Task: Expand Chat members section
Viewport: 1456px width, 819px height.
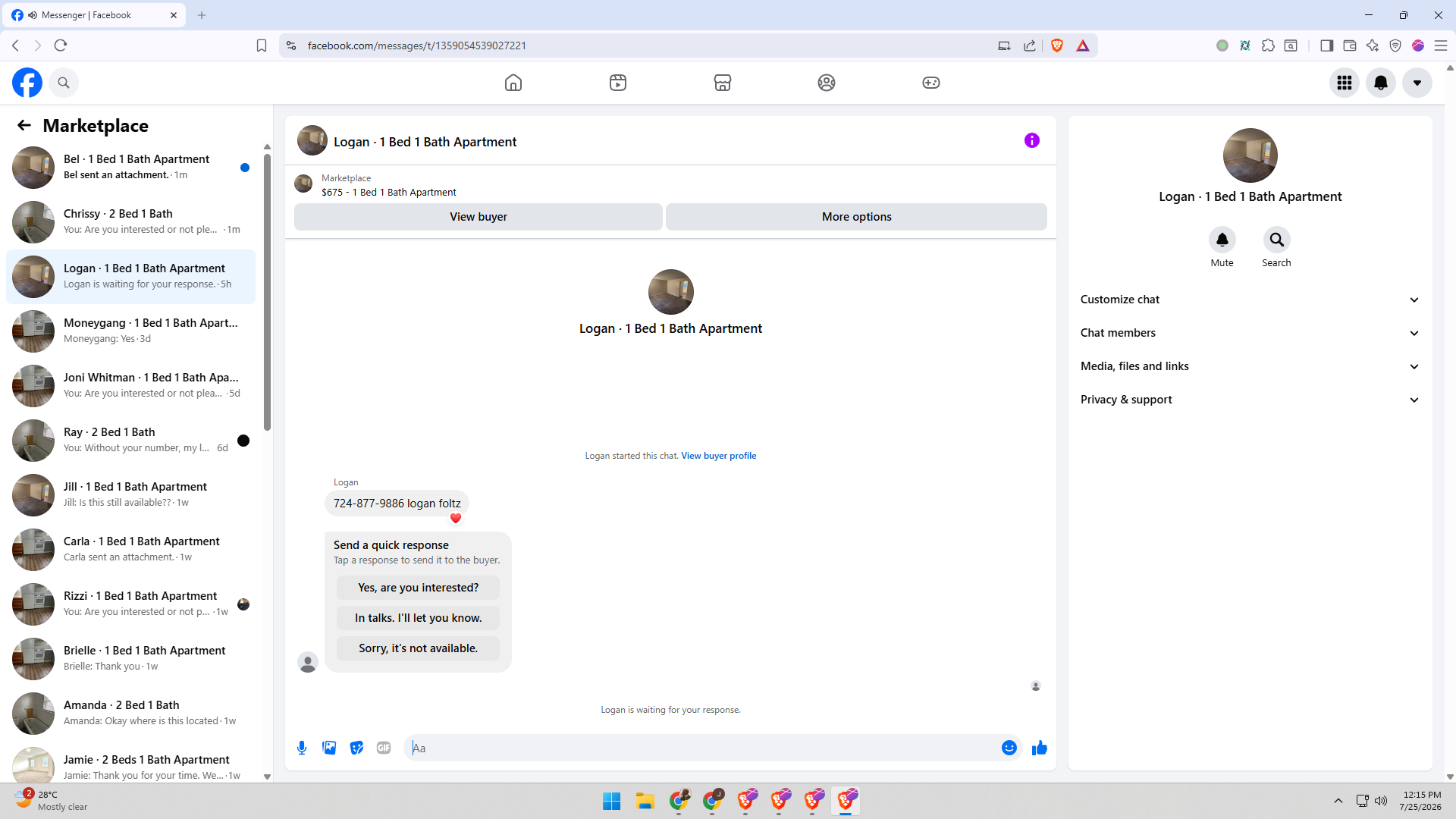Action: point(1250,333)
